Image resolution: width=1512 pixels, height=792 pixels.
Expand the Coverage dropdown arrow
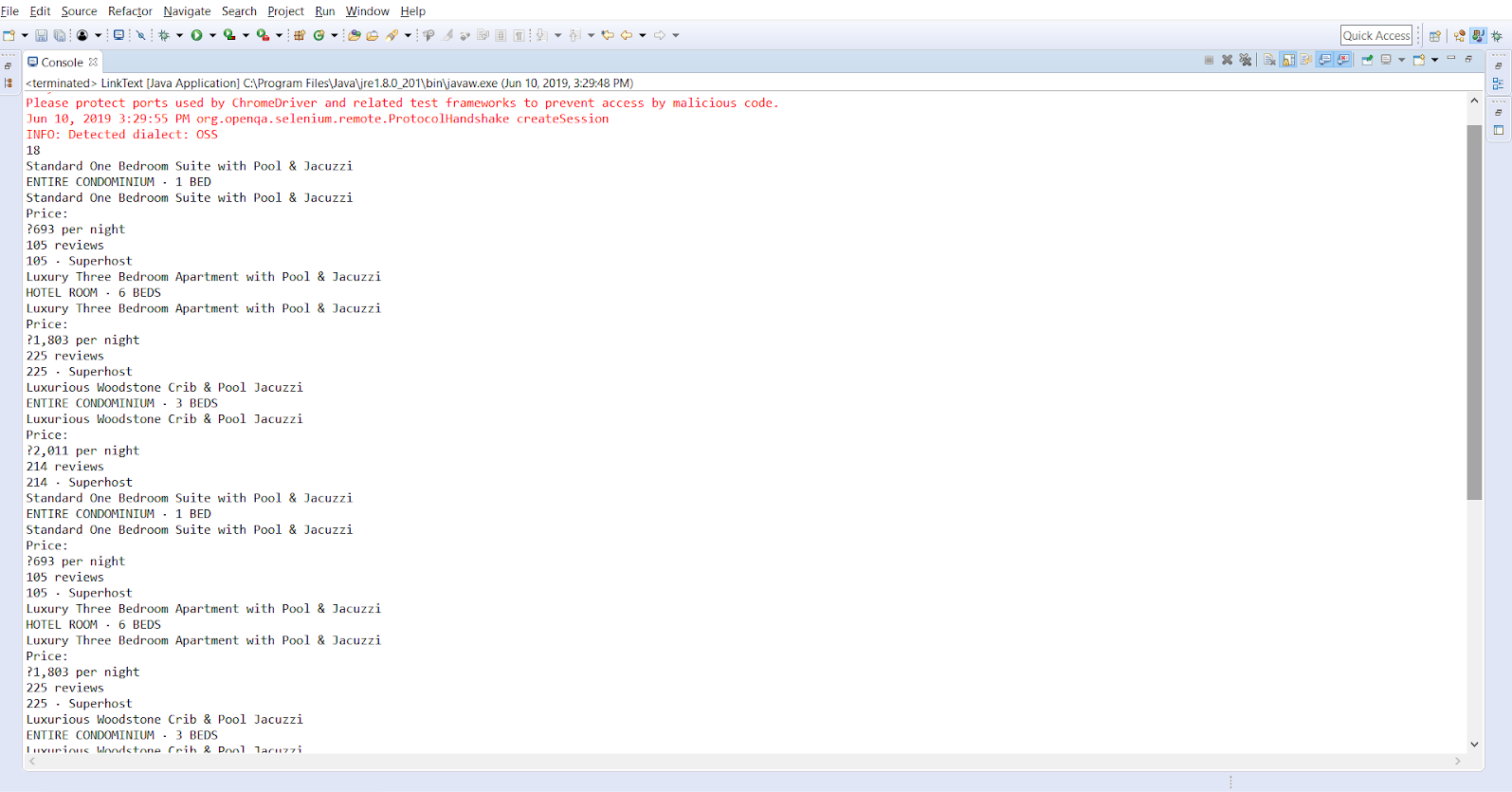click(x=246, y=35)
